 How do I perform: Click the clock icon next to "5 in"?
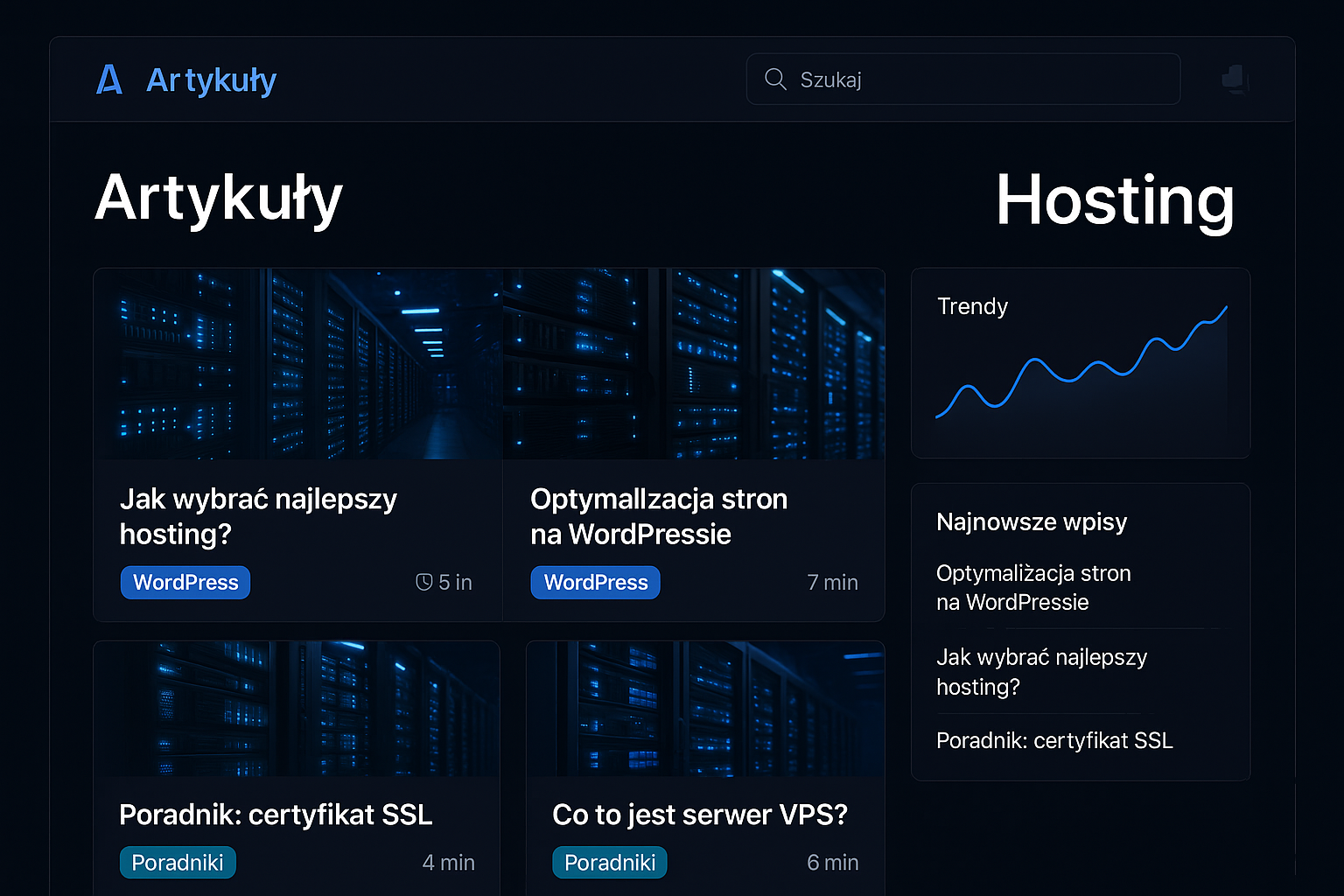click(423, 582)
